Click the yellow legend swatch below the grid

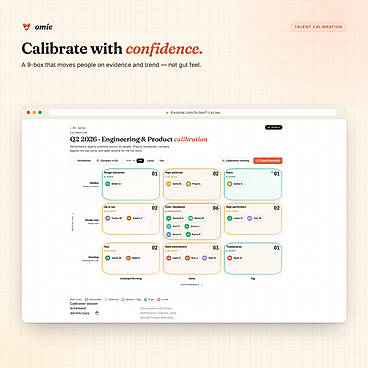click(x=107, y=300)
